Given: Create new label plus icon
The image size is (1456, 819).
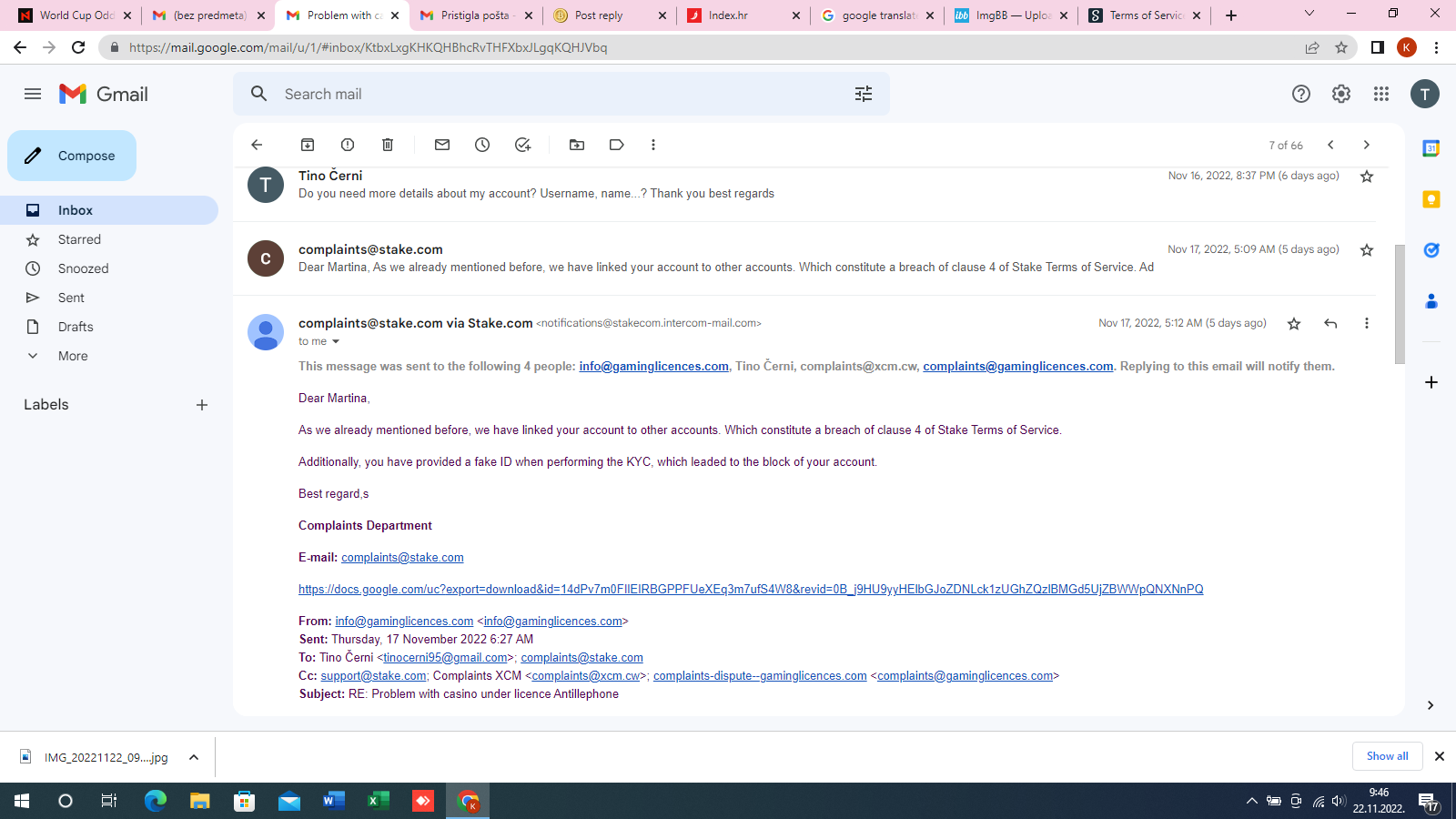Looking at the screenshot, I should coord(202,405).
